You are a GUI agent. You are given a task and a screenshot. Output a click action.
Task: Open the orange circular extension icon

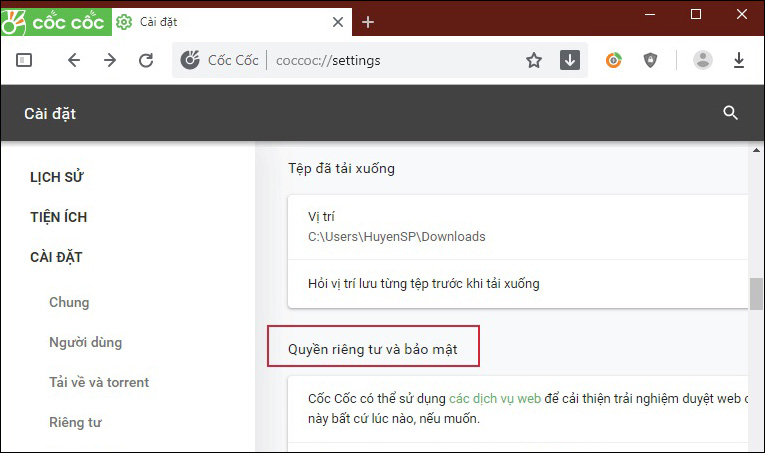tap(613, 60)
